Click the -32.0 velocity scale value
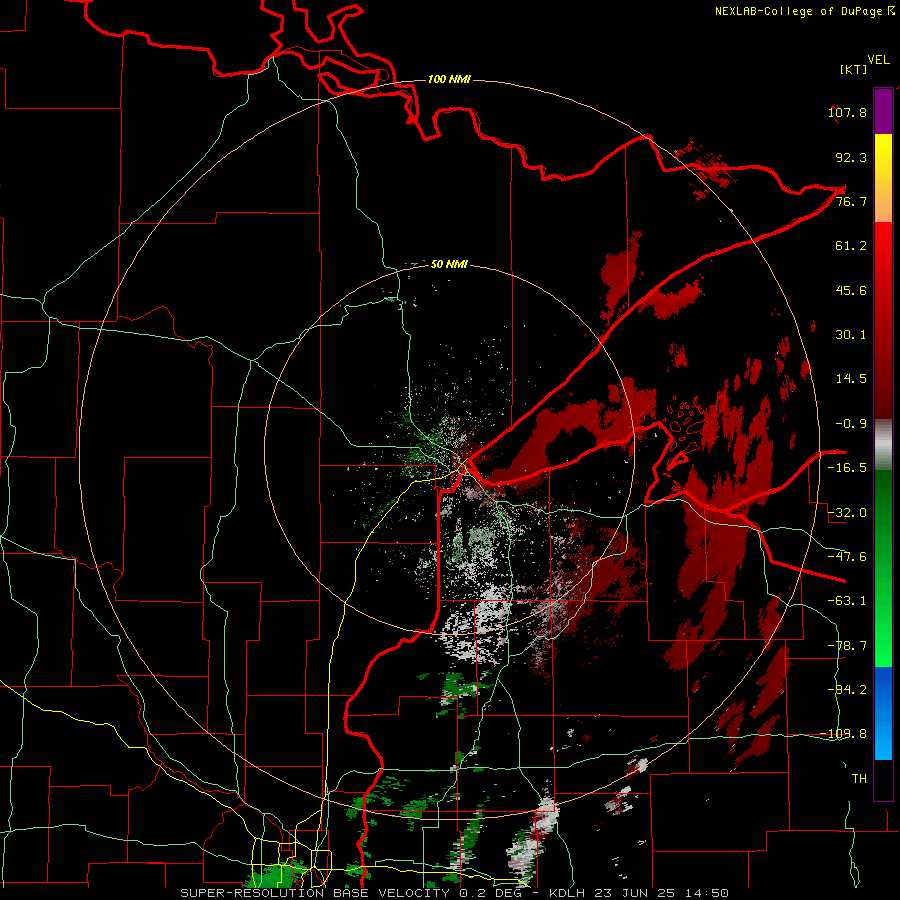900x900 pixels. [847, 512]
